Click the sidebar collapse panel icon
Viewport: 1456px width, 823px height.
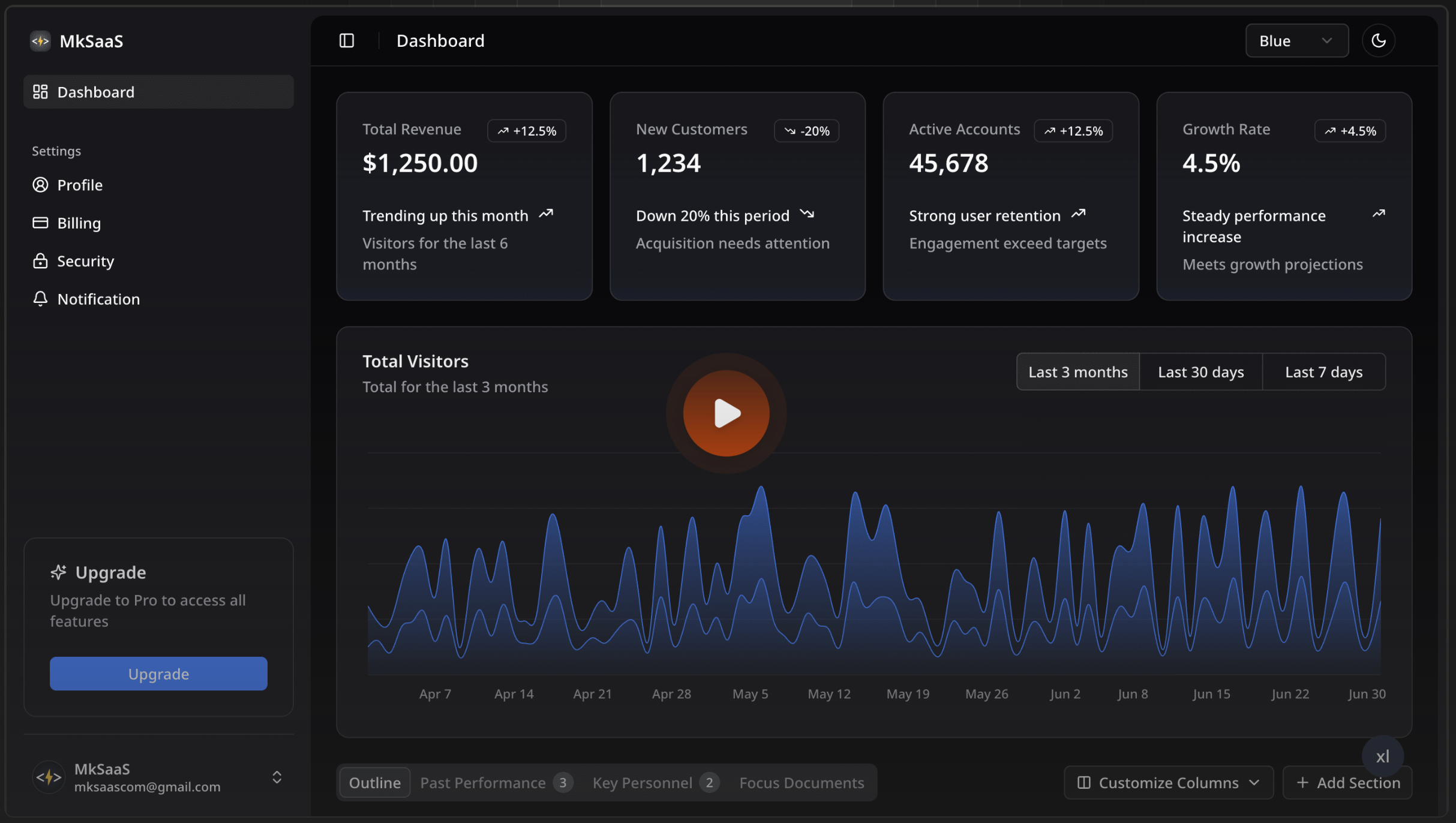pos(347,41)
